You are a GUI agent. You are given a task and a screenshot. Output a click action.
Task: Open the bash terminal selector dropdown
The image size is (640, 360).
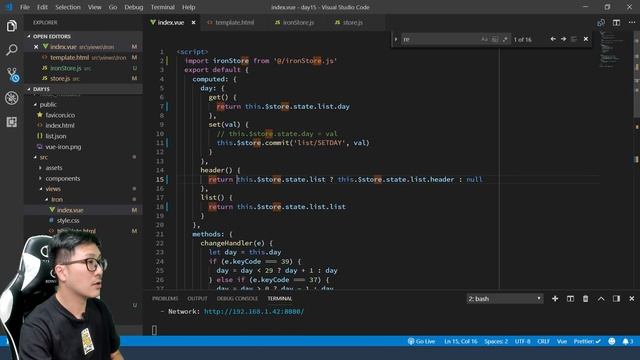point(504,299)
